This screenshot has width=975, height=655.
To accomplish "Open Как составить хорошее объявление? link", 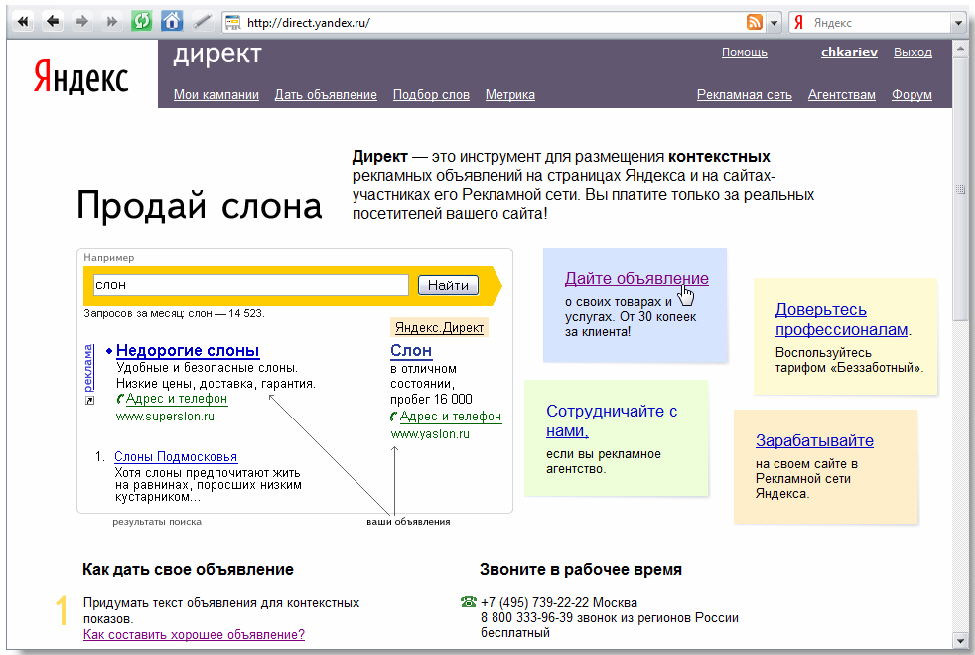I will click(x=194, y=634).
